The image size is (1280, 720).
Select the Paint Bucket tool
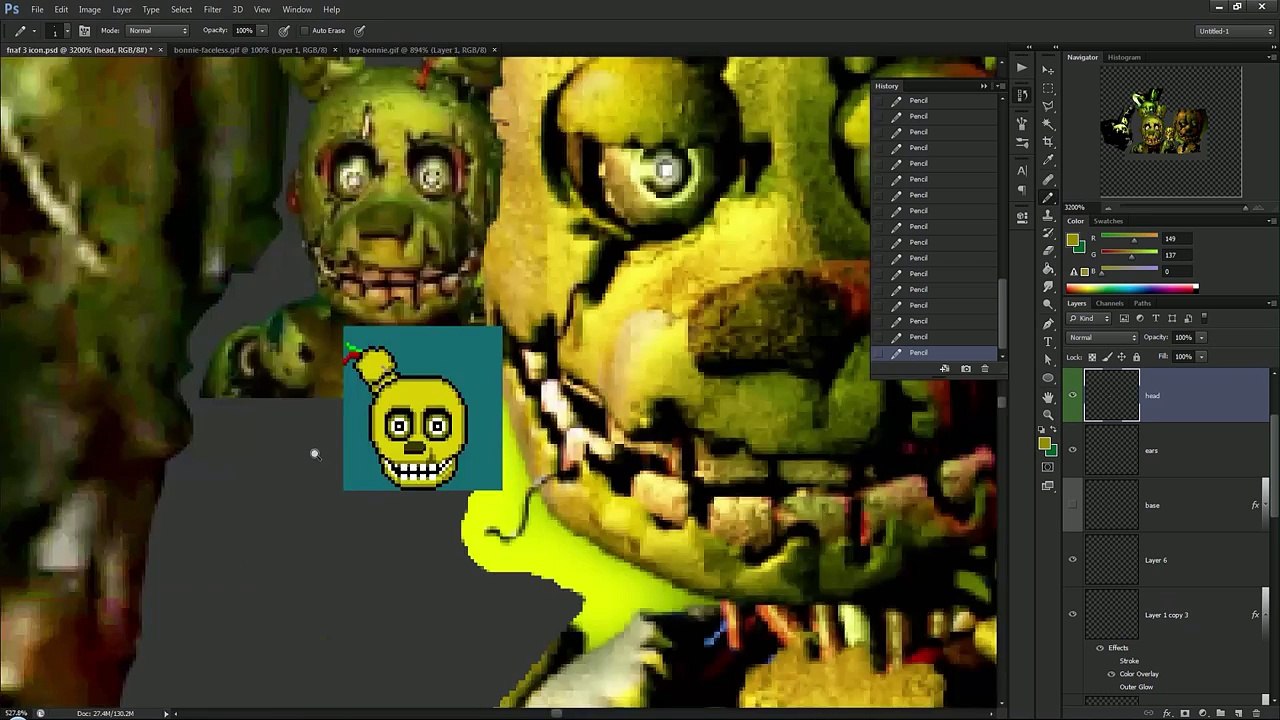[x=1048, y=269]
